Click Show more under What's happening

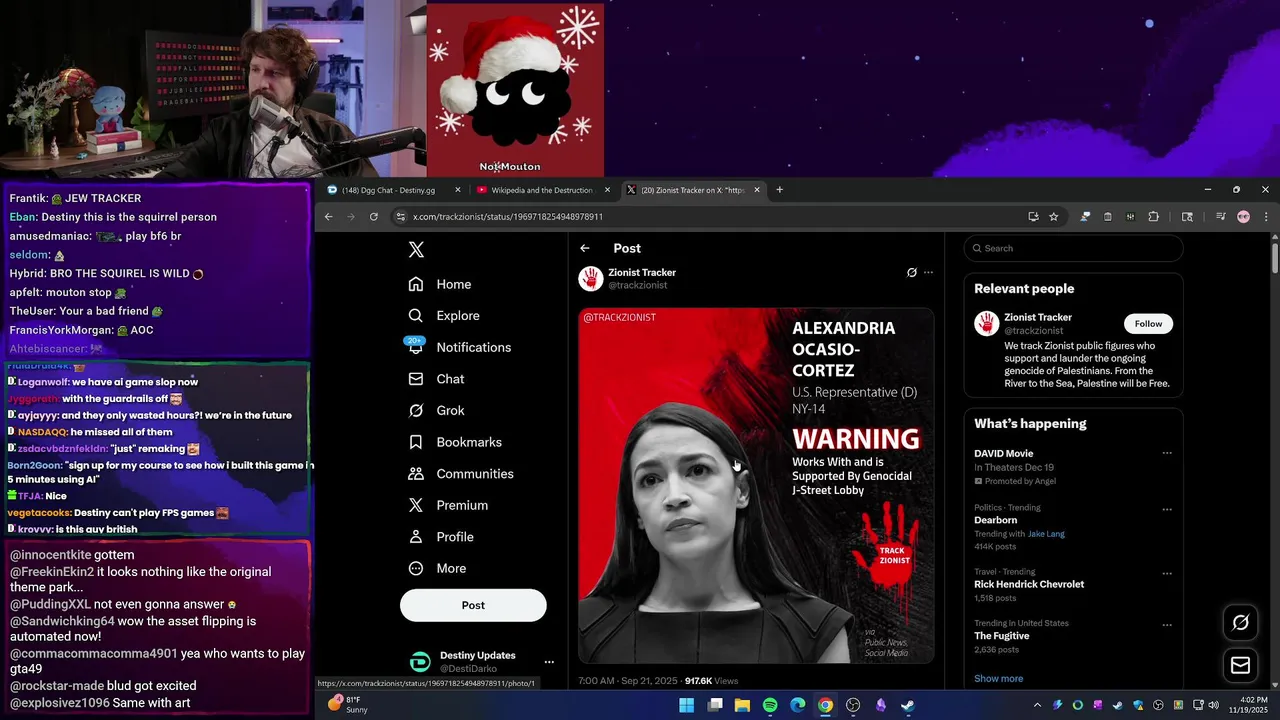(999, 679)
